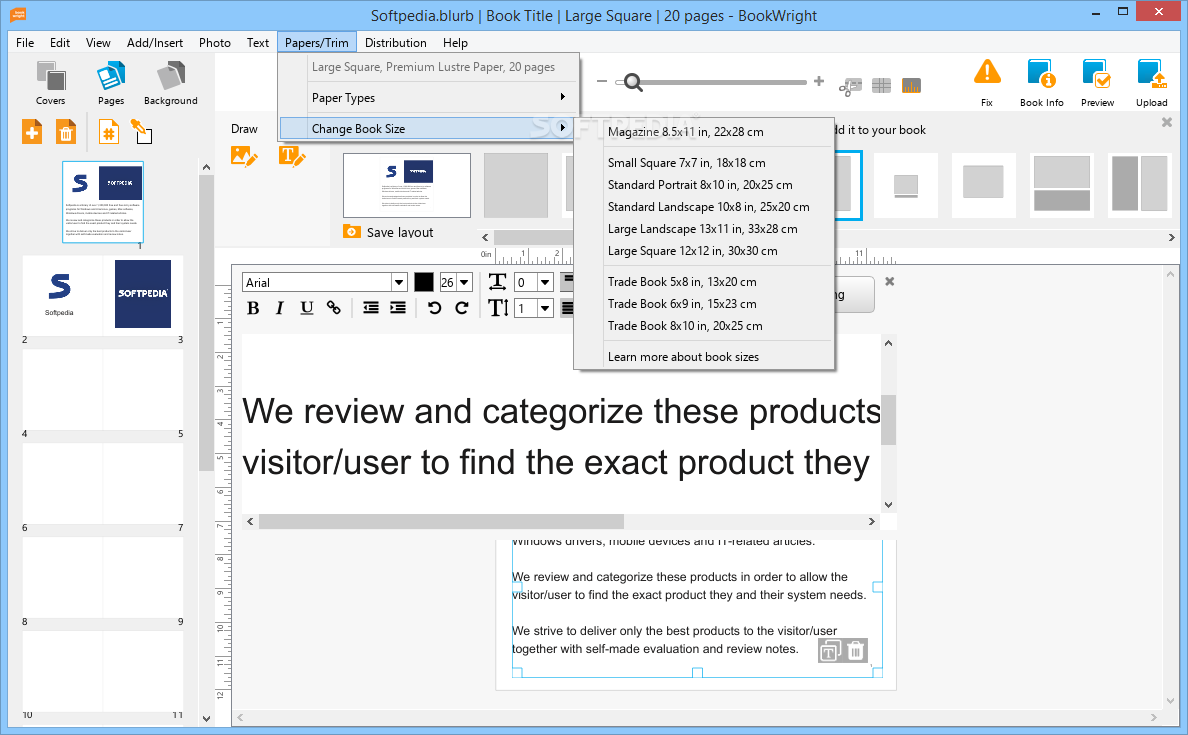Delete the text container trash icon
Viewport: 1188px width, 735px height.
(855, 651)
